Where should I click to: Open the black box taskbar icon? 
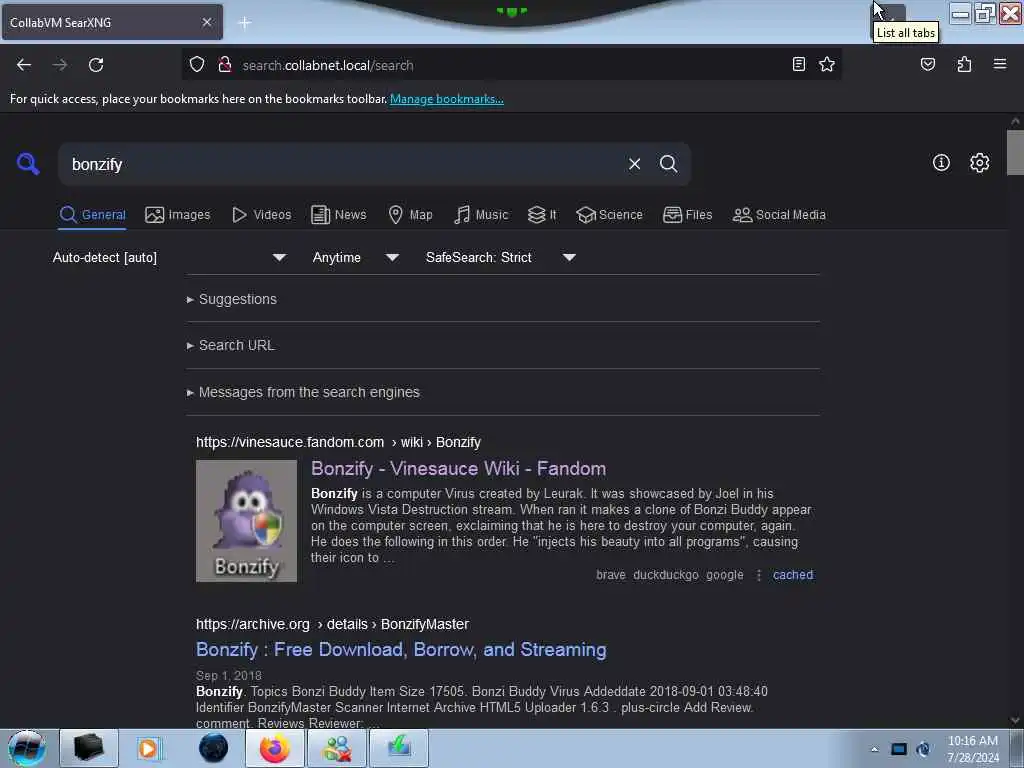pos(89,748)
